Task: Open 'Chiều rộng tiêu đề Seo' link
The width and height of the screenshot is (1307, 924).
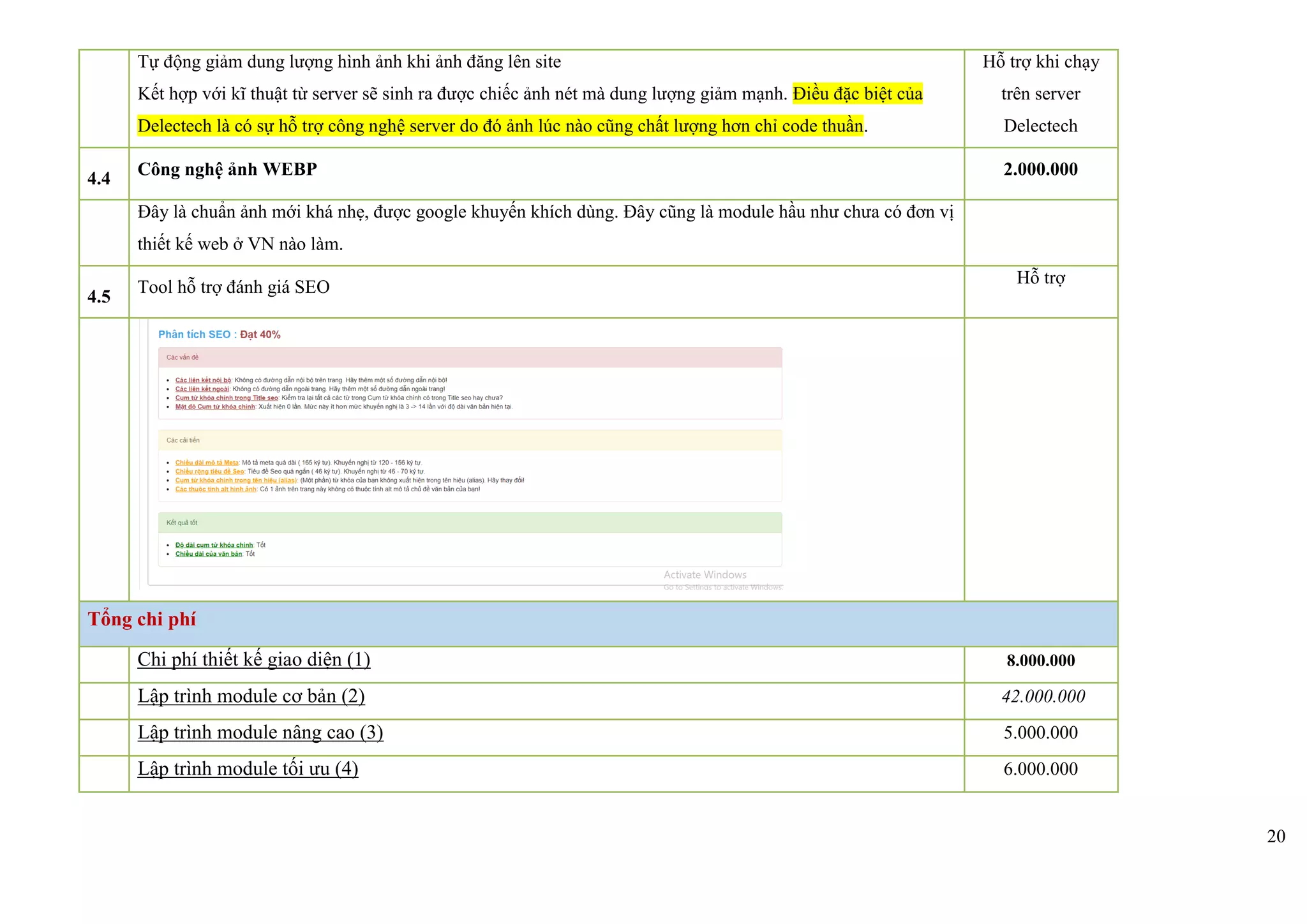Action: coord(209,472)
